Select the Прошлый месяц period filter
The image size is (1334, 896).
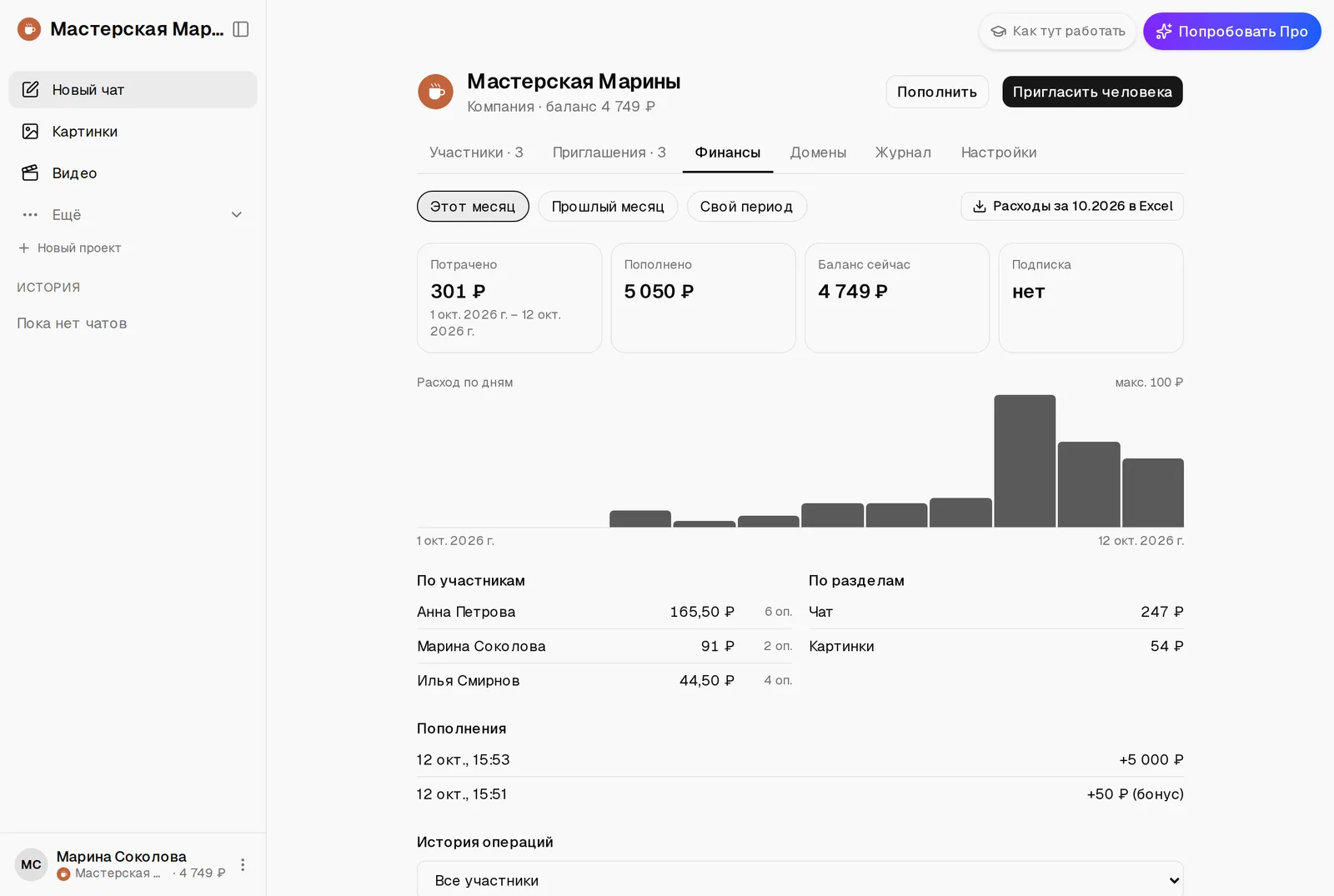pos(608,206)
